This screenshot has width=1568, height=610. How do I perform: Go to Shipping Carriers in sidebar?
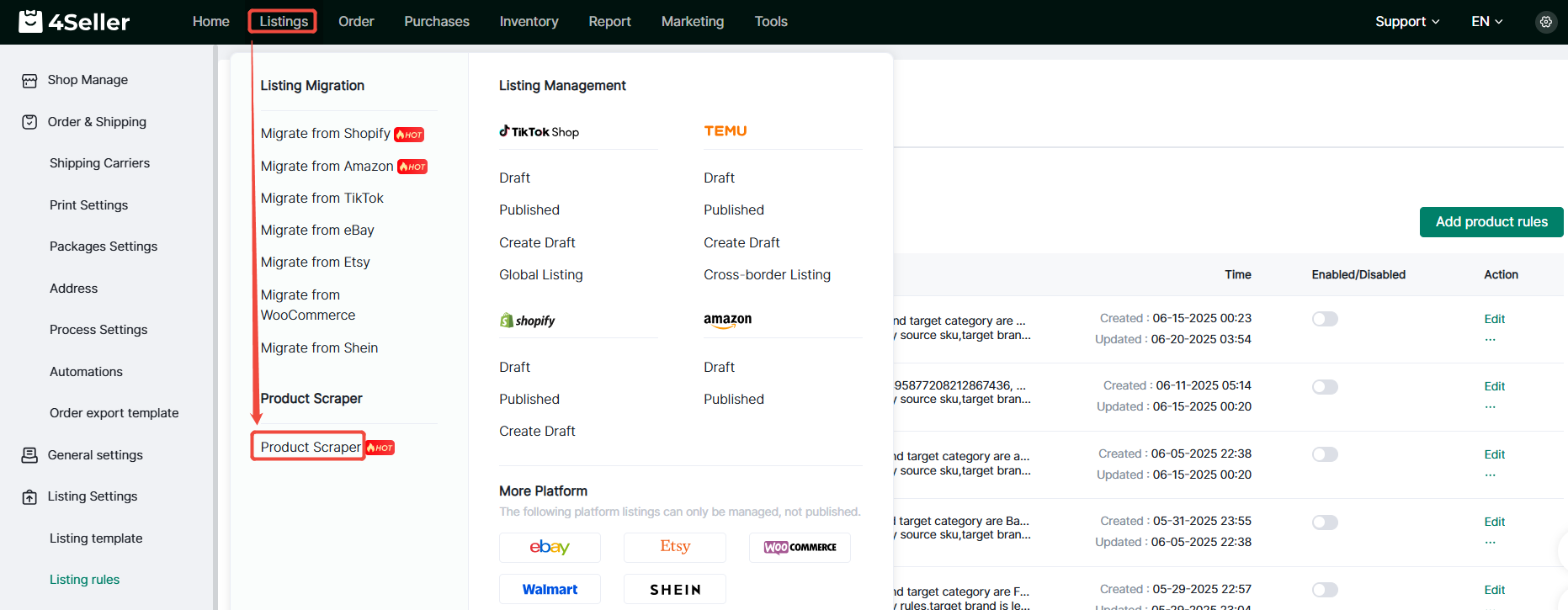coord(99,163)
